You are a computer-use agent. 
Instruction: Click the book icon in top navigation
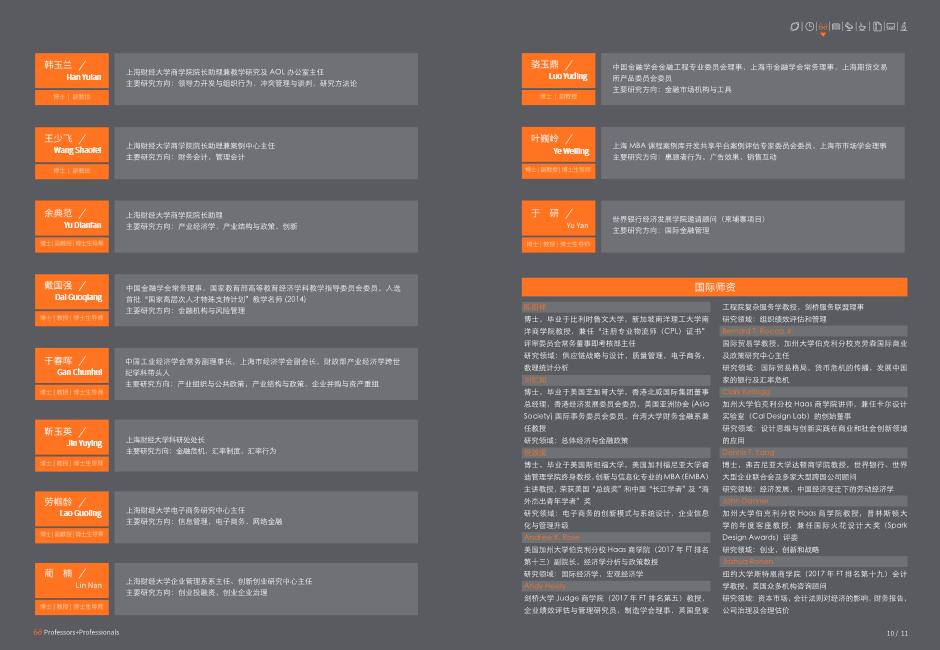pyautogui.click(x=836, y=25)
